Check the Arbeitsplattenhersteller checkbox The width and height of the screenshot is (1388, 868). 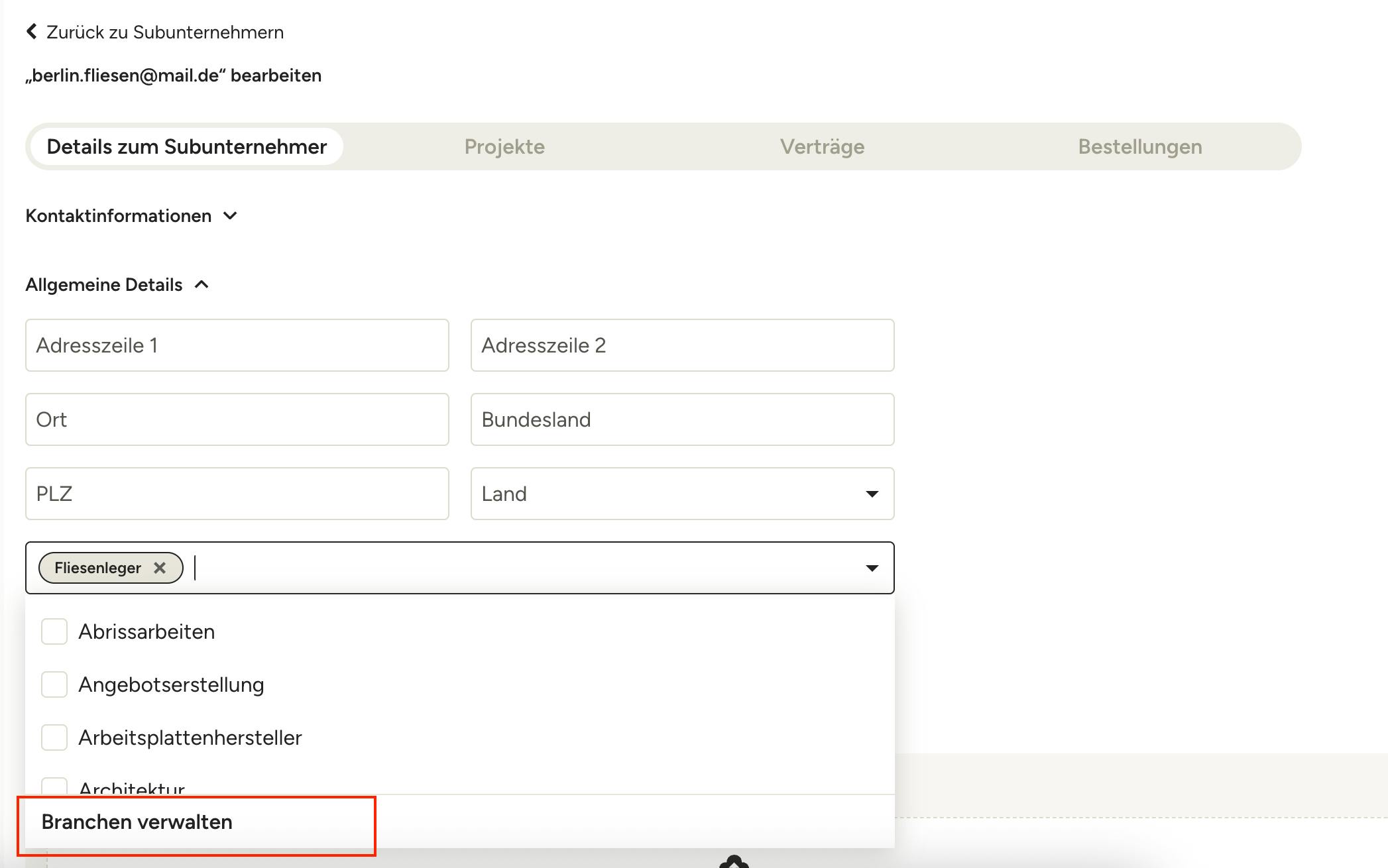tap(54, 737)
